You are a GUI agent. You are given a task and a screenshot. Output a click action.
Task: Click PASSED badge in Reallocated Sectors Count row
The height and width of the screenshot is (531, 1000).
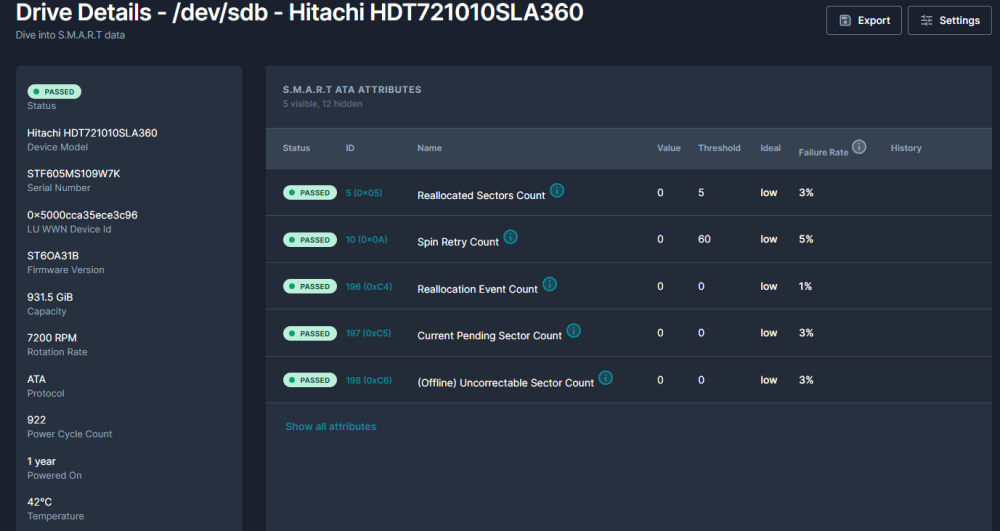tap(310, 193)
